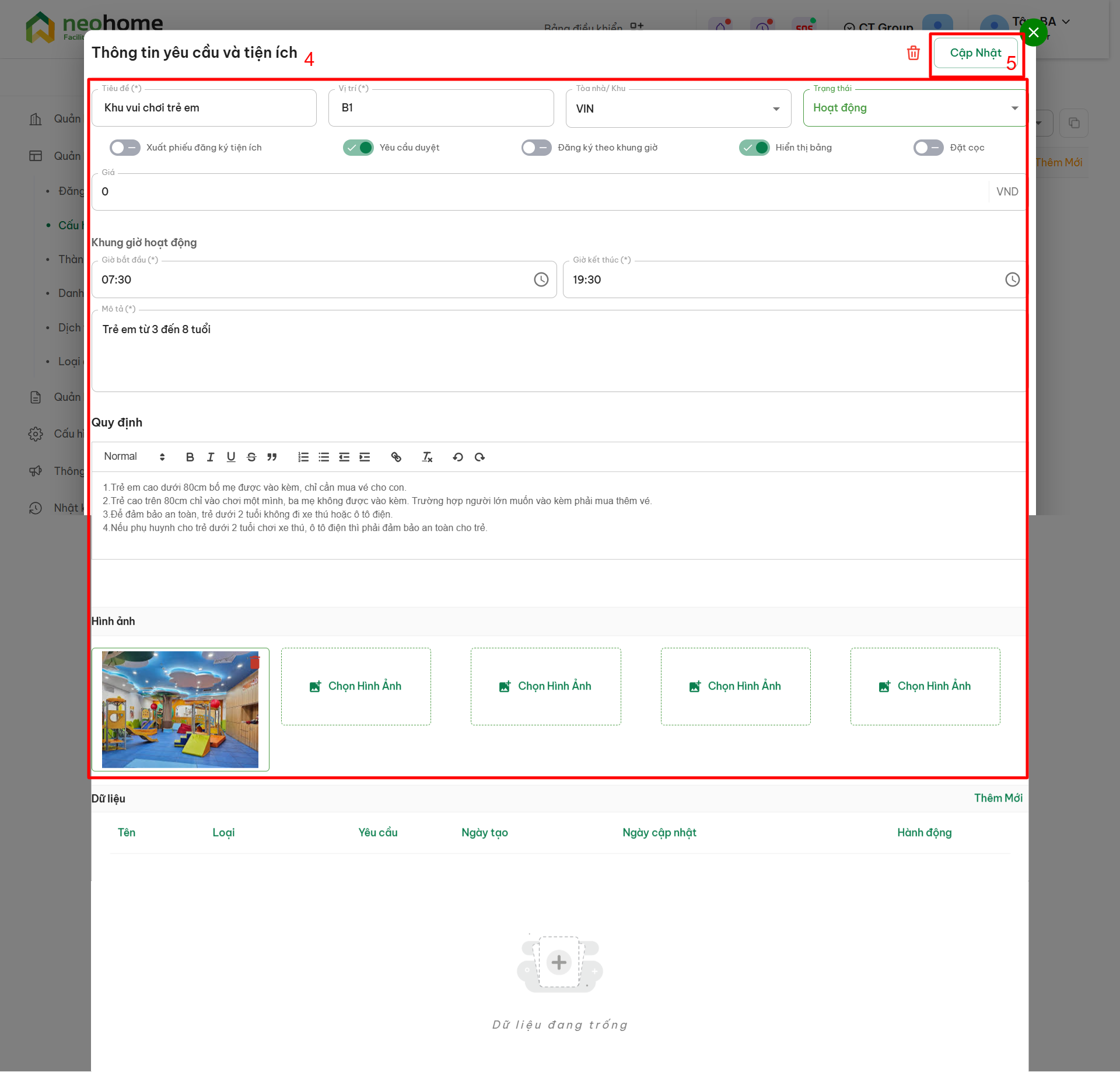This screenshot has width=1120, height=1073.
Task: Open the Tòa nhà/Khu dropdown
Action: coord(678,109)
